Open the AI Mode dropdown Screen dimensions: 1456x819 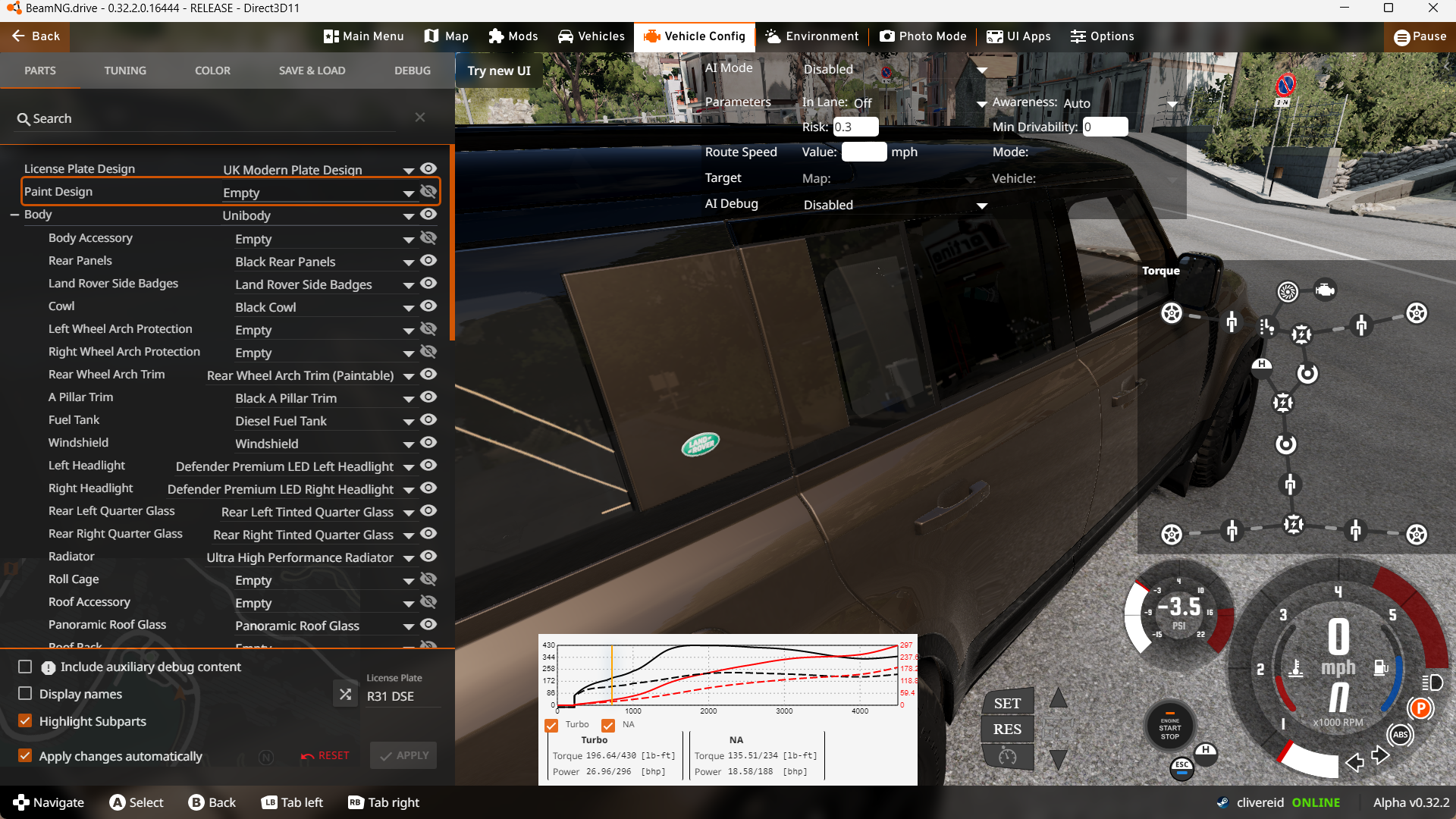(982, 70)
